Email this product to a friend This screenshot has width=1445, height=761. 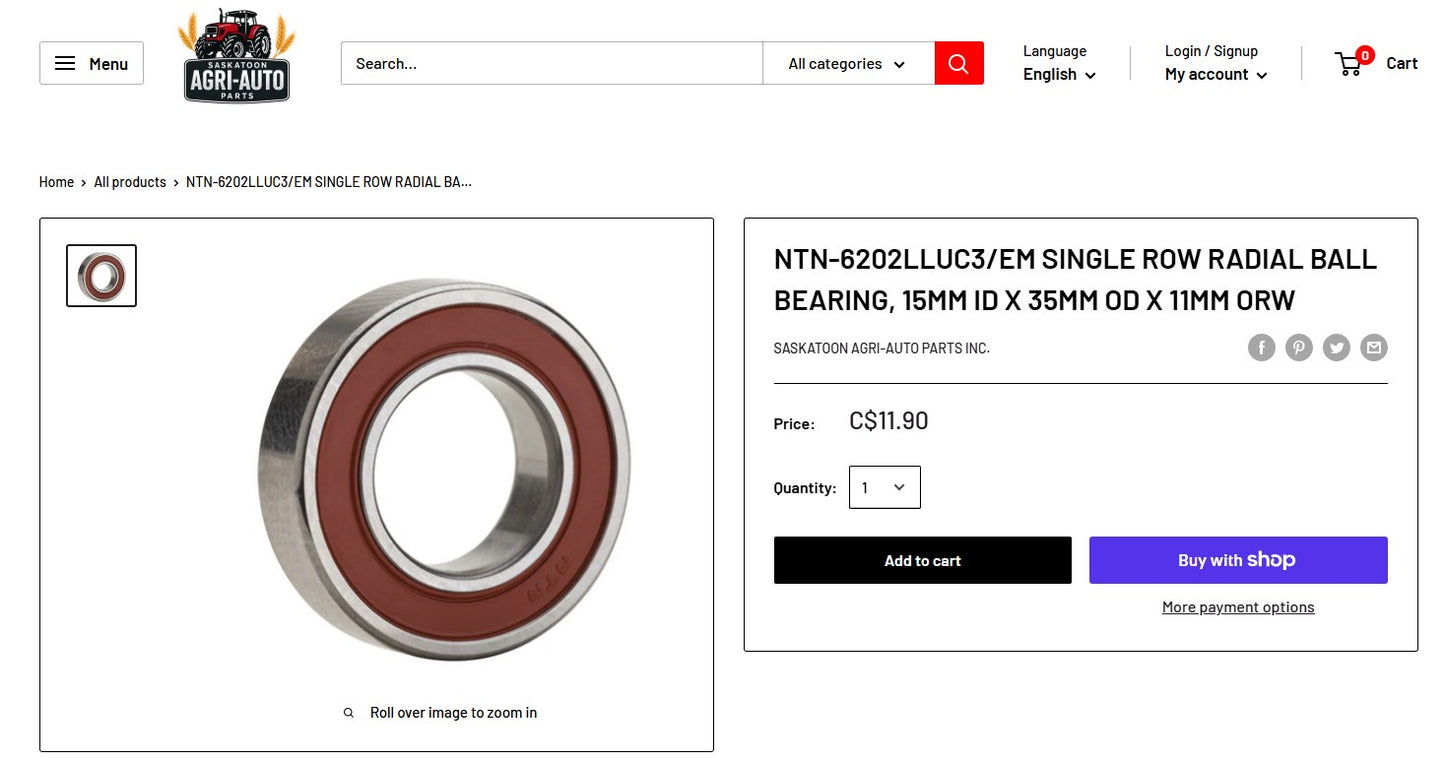[1373, 347]
